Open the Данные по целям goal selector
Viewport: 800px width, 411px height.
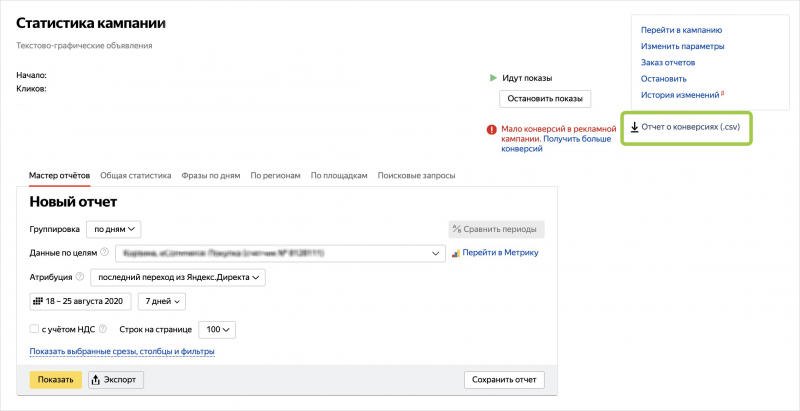click(280, 253)
